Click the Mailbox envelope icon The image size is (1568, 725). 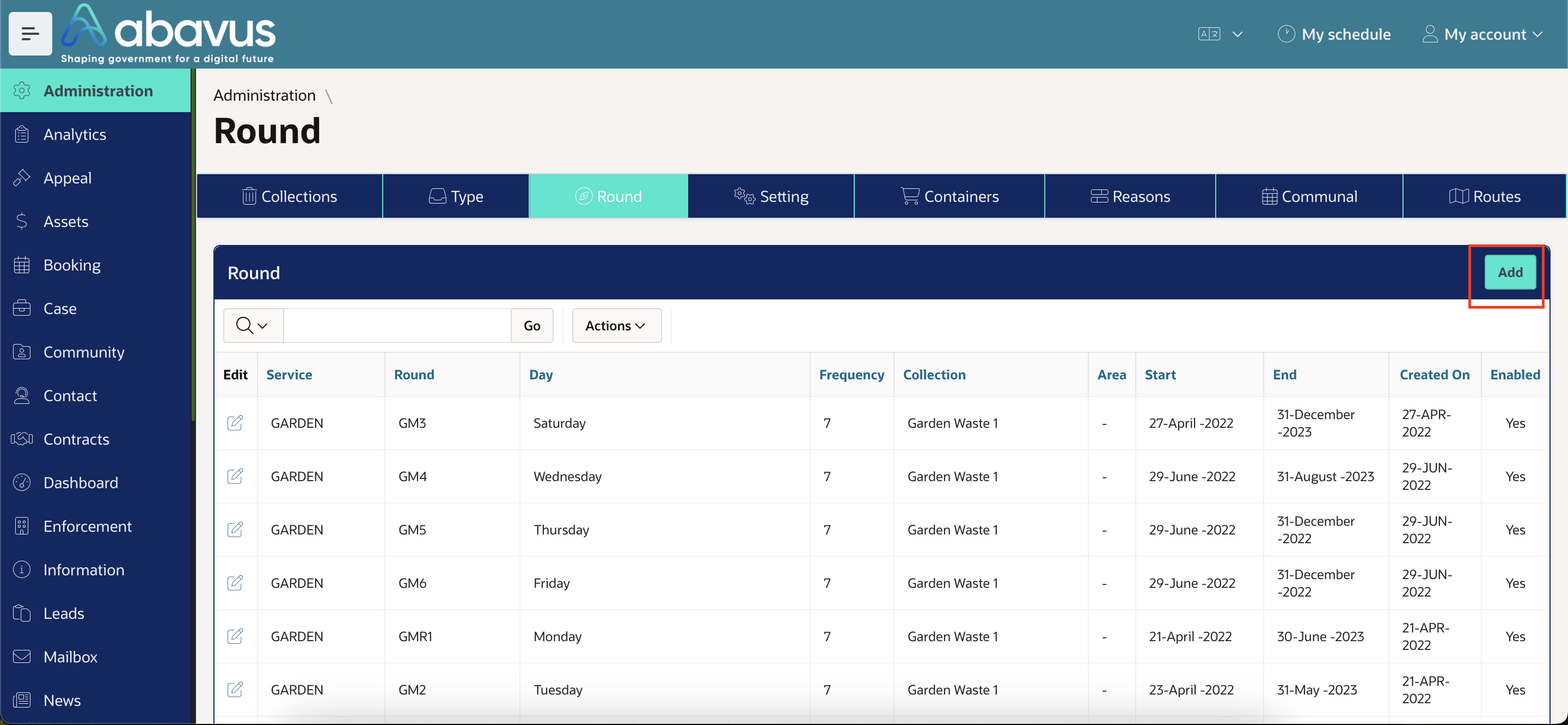(x=22, y=657)
